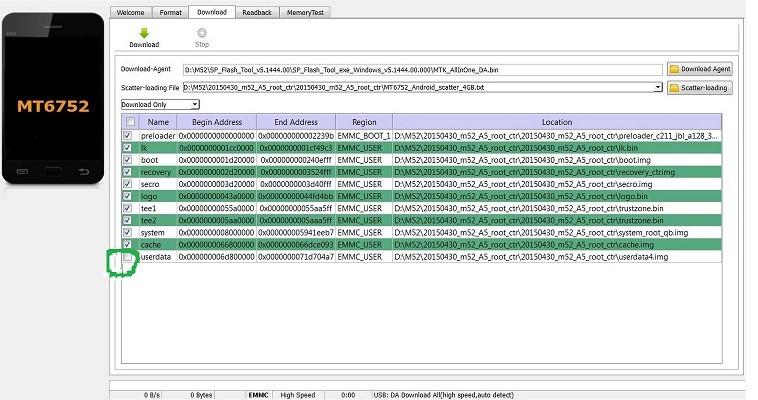Select the system_root_qb.img location cell
Viewport: 758px width, 400px height.
tap(557, 232)
